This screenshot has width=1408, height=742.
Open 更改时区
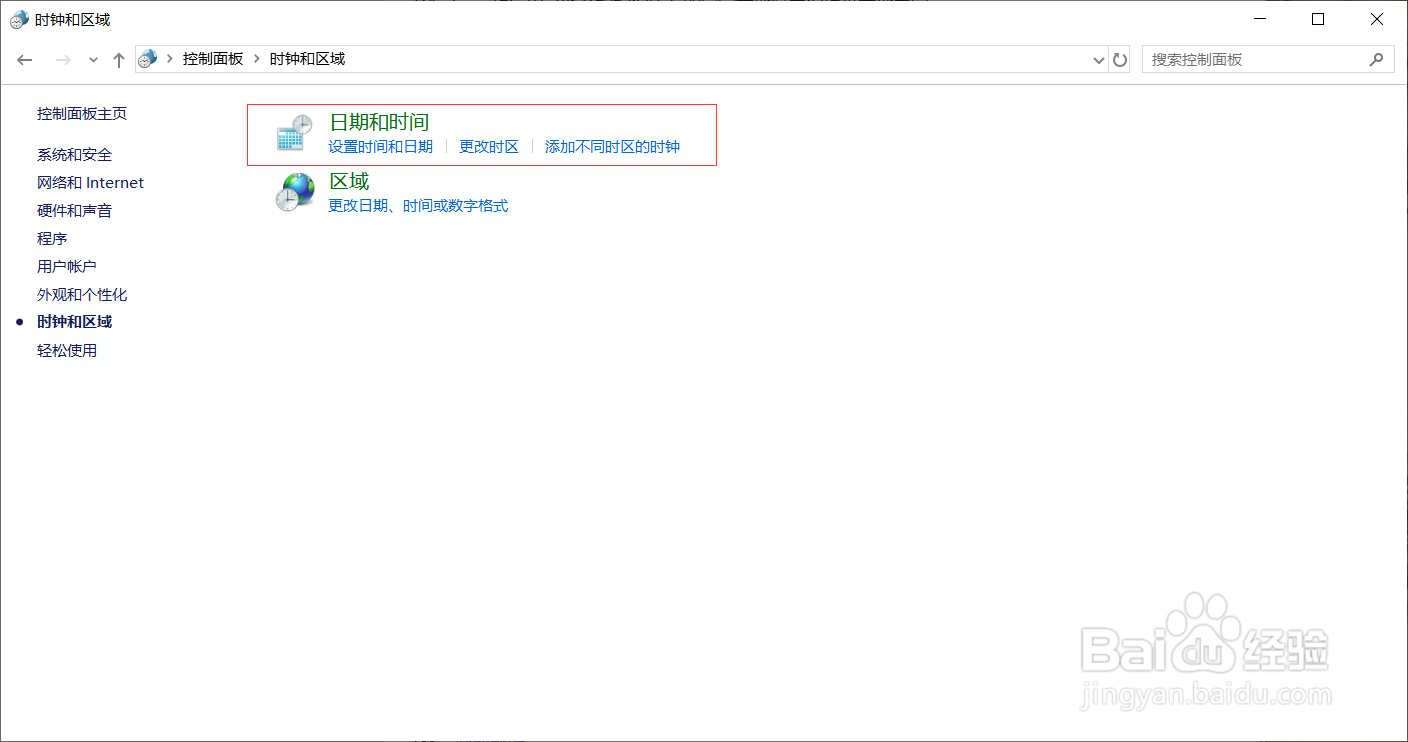pyautogui.click(x=489, y=146)
